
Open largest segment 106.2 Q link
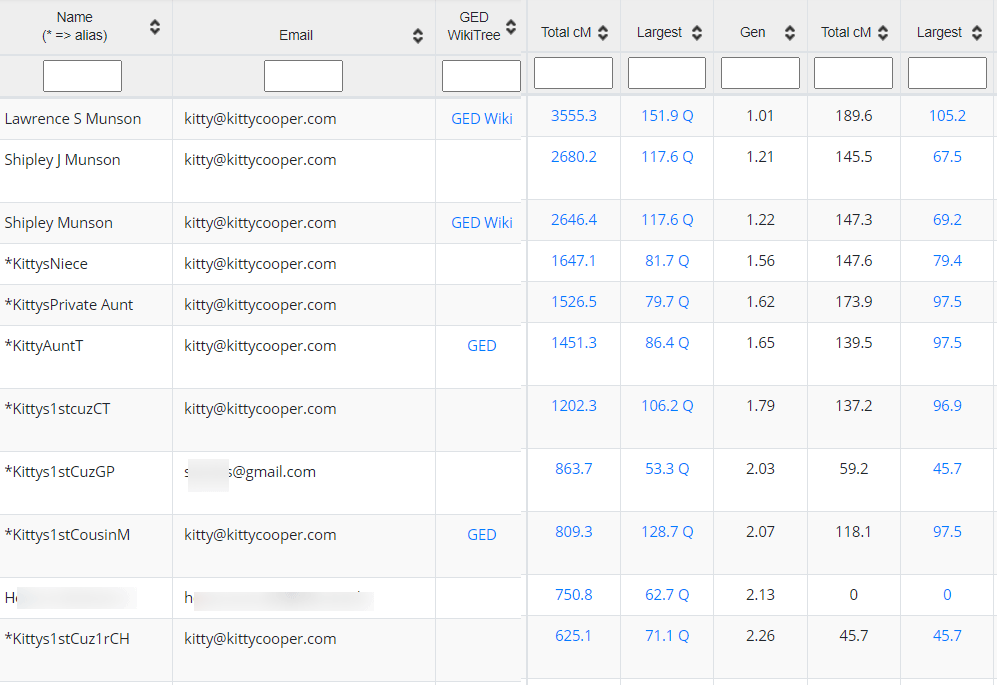tap(667, 406)
